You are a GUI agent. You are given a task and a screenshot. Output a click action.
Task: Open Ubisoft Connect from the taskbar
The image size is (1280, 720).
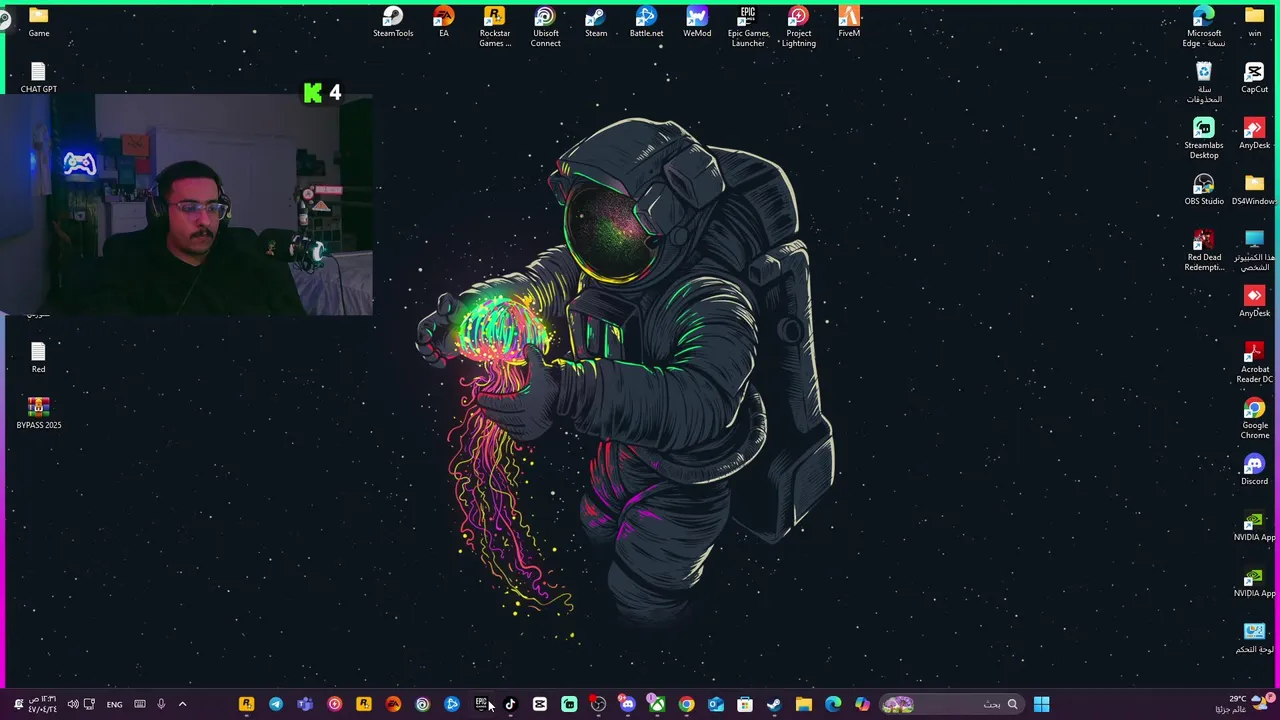pyautogui.click(x=422, y=704)
